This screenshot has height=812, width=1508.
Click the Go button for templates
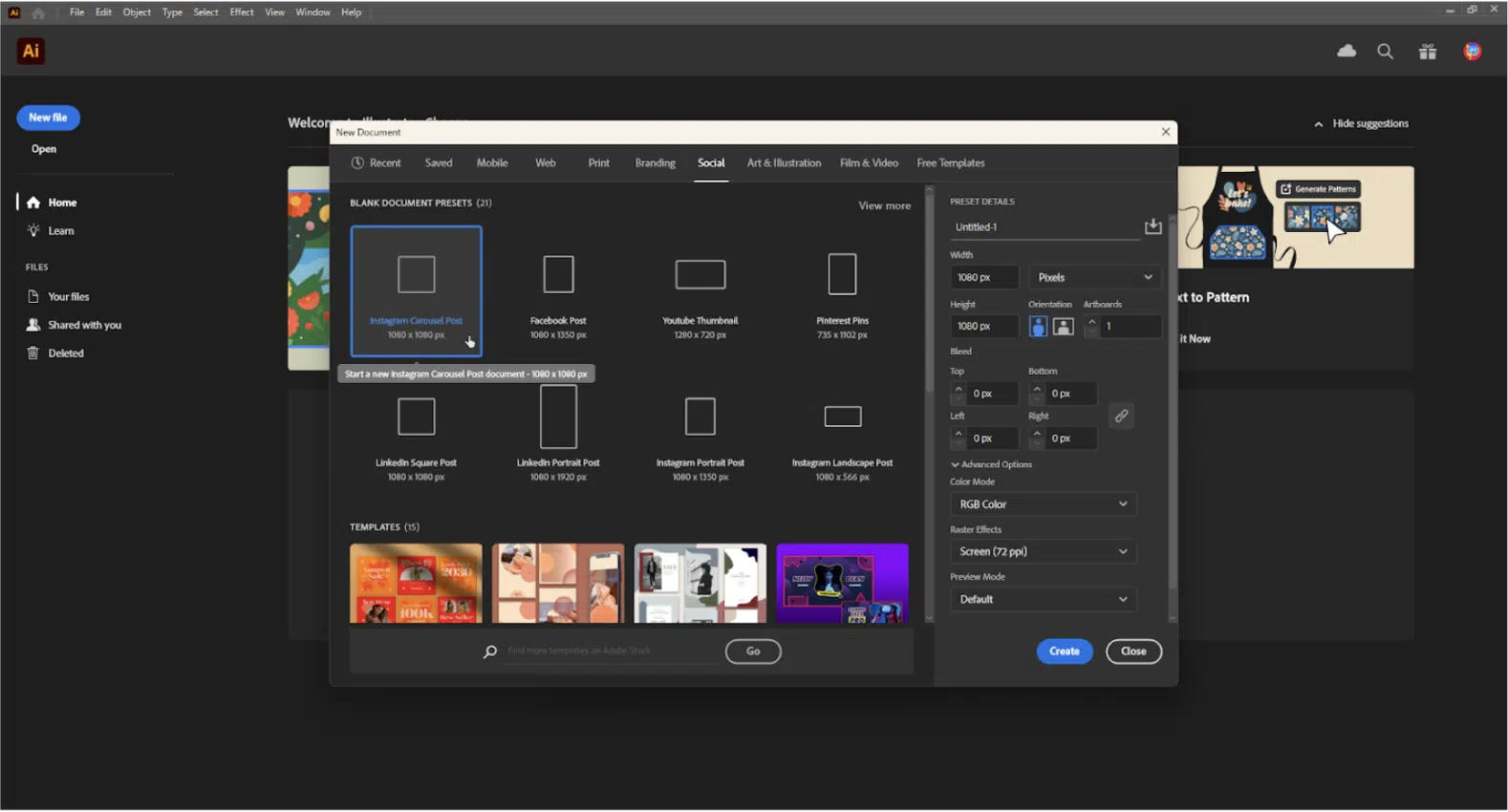(753, 652)
